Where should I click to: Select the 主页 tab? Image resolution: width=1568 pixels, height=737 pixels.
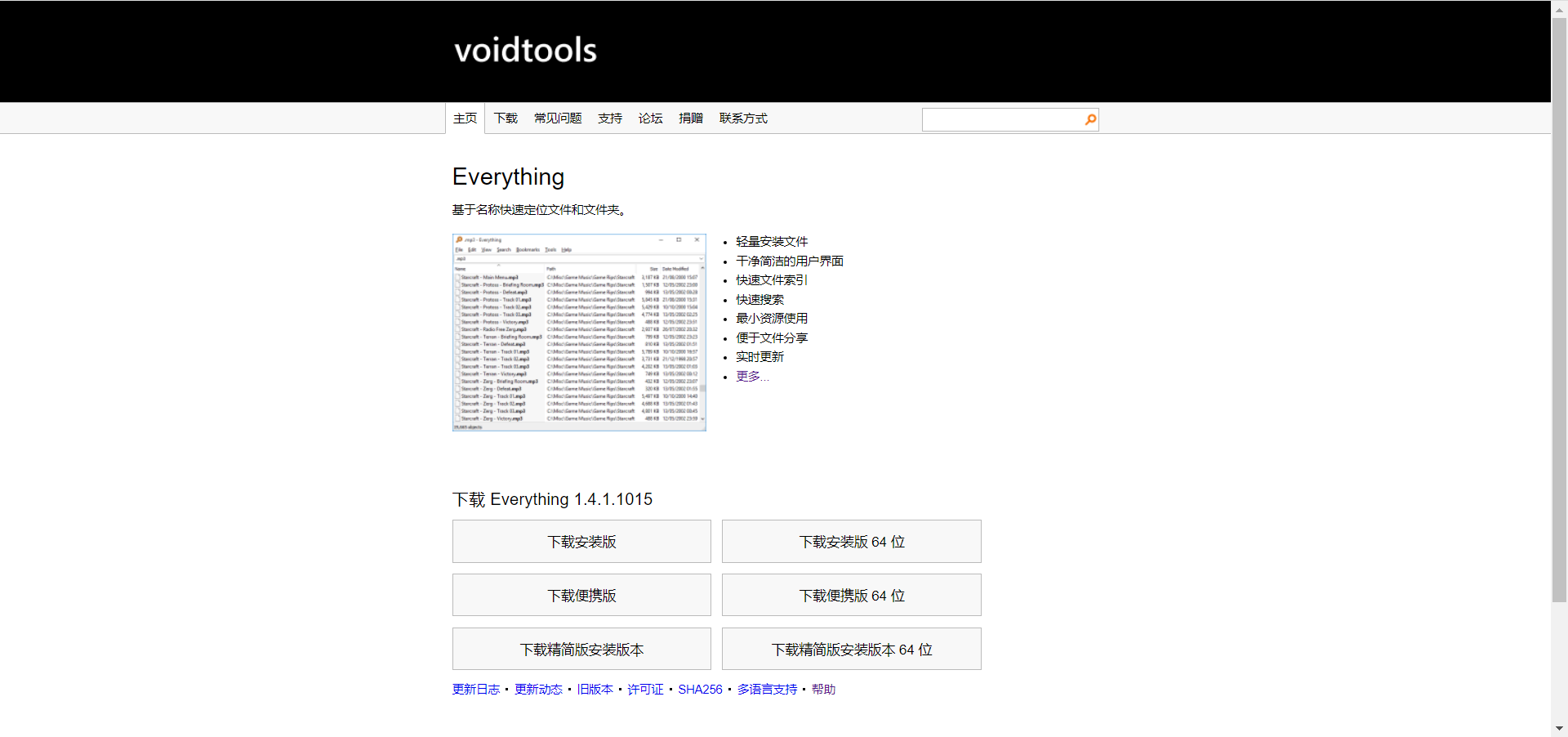pos(465,118)
